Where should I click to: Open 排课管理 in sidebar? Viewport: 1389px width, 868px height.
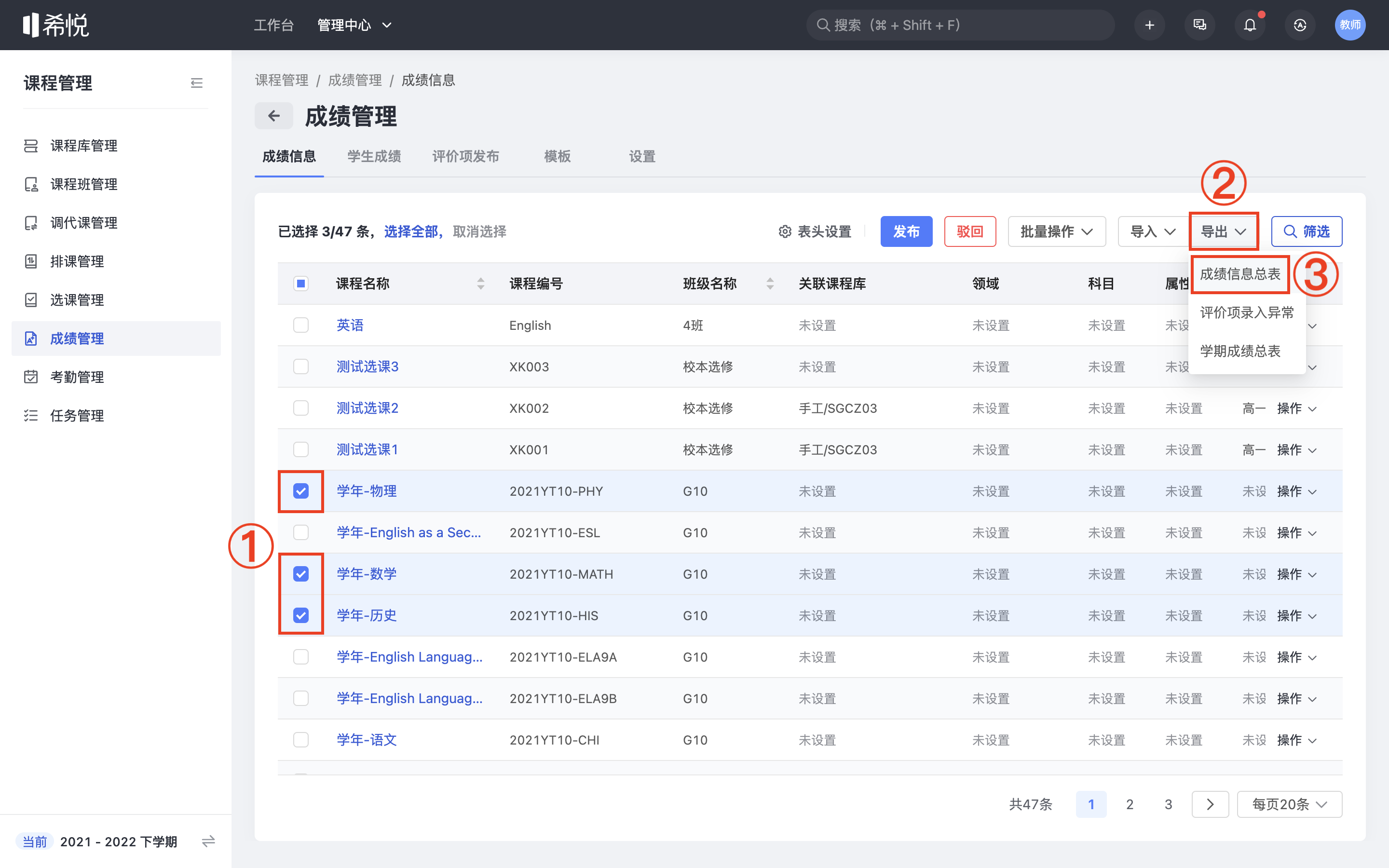click(116, 261)
